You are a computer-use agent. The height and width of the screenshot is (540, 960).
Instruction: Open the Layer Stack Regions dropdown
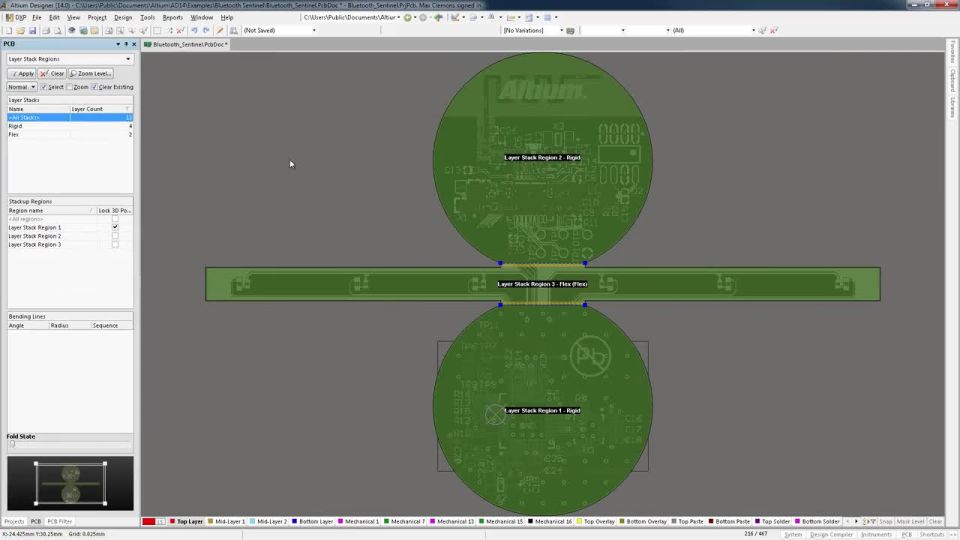(x=128, y=59)
